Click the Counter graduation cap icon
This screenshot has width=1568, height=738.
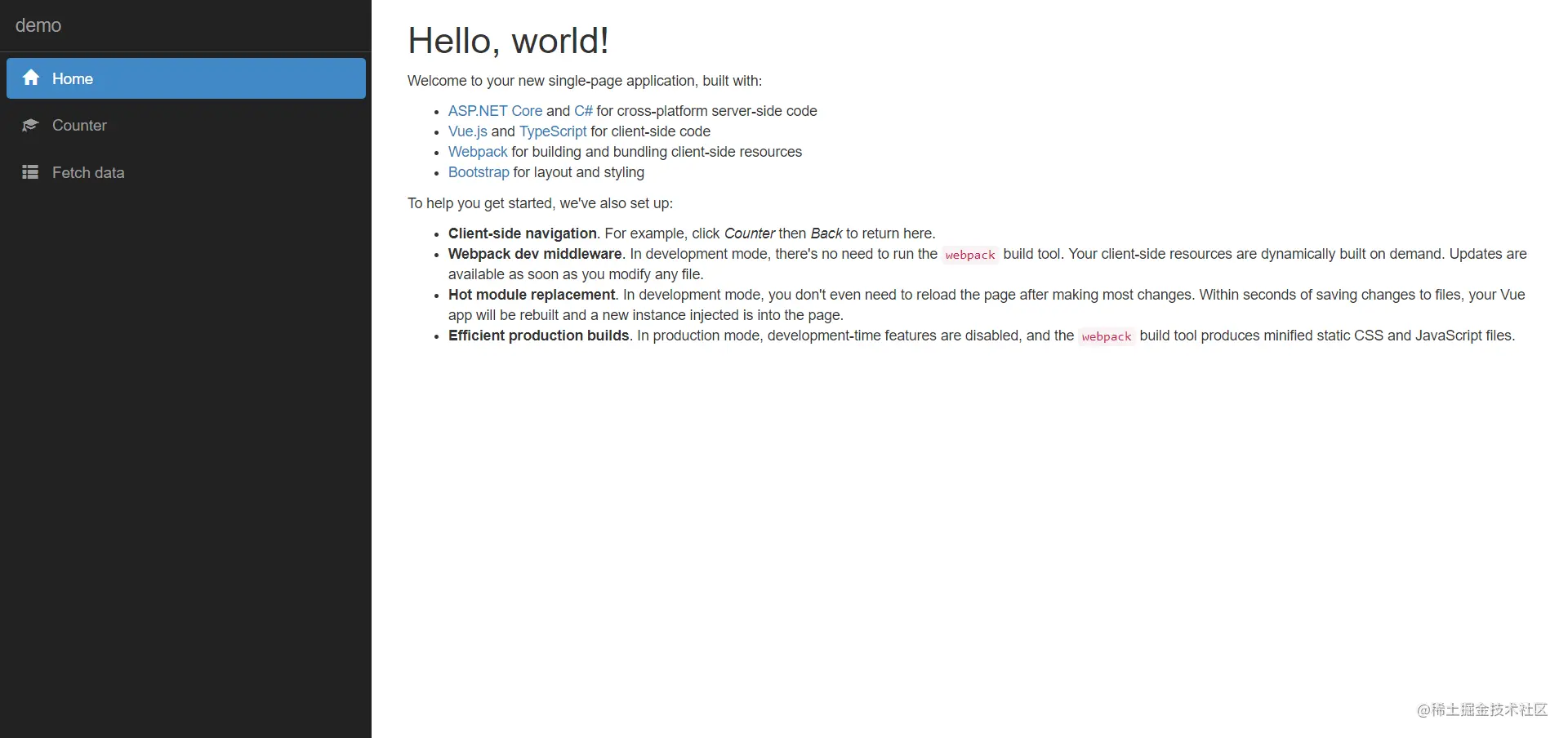(30, 125)
